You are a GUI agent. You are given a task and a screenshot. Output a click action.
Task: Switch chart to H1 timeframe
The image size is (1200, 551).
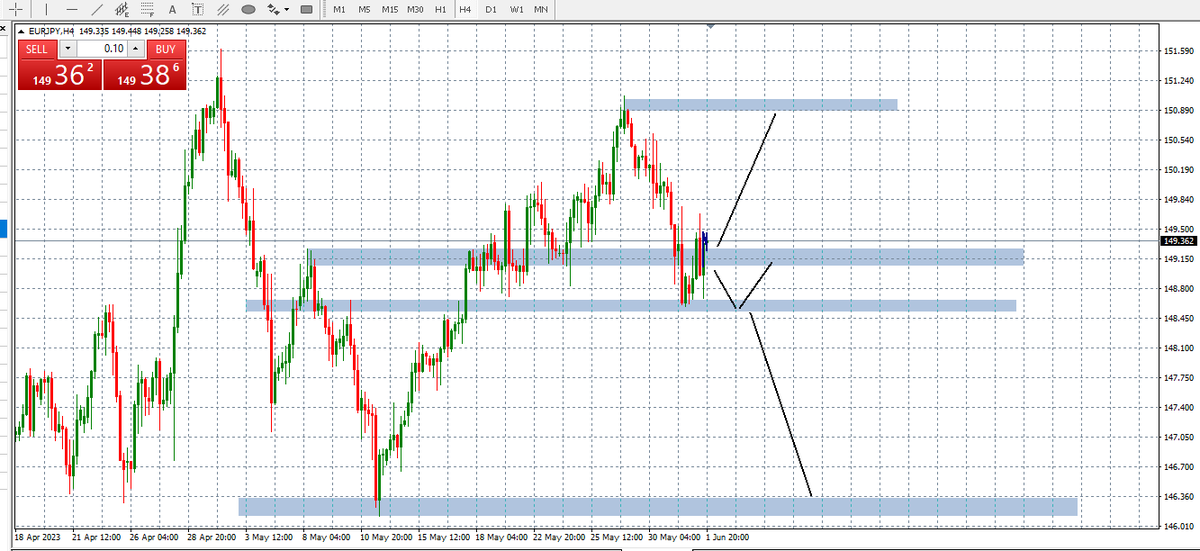click(x=440, y=9)
